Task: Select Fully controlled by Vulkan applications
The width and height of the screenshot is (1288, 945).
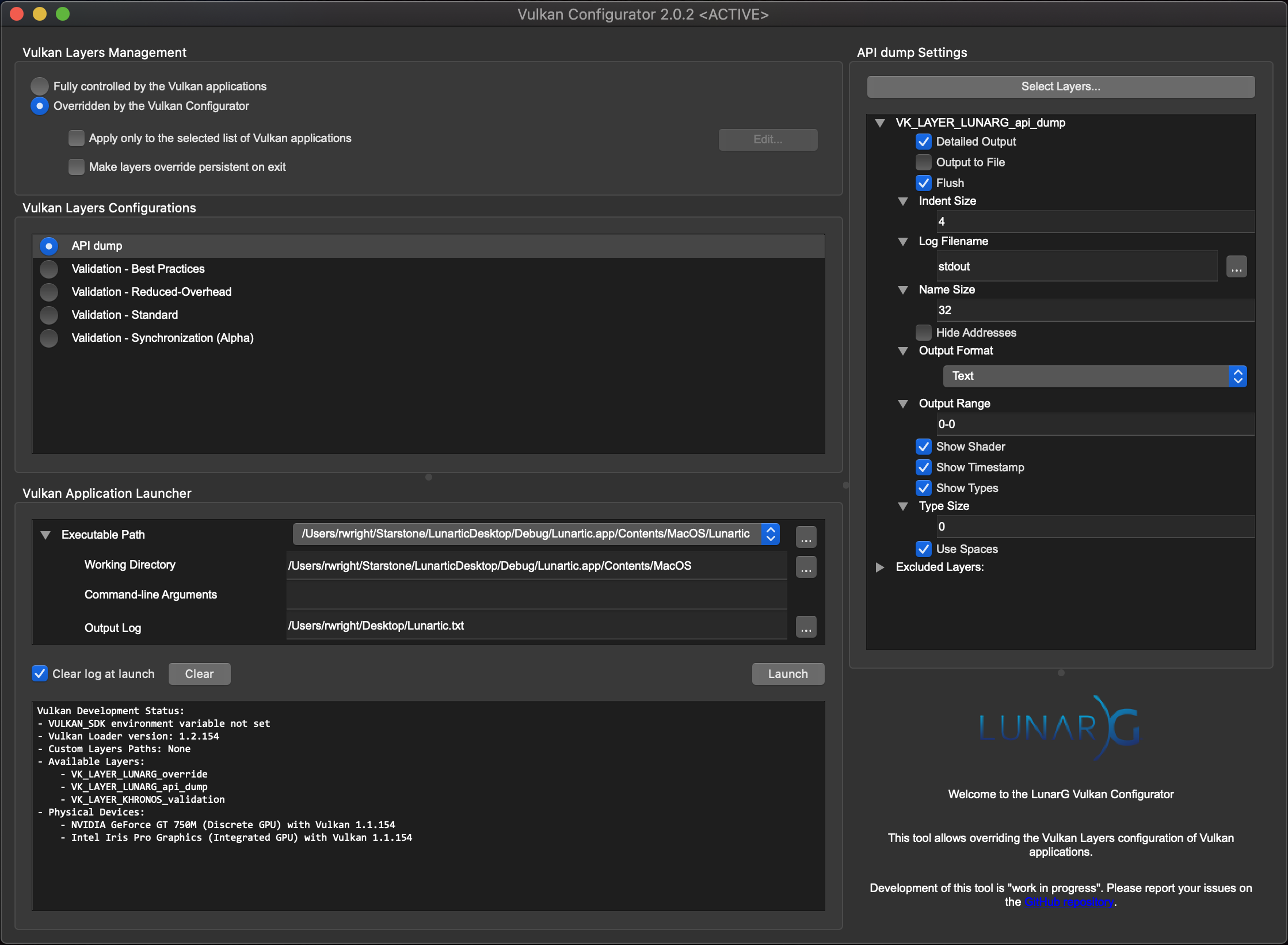Action: tap(40, 86)
